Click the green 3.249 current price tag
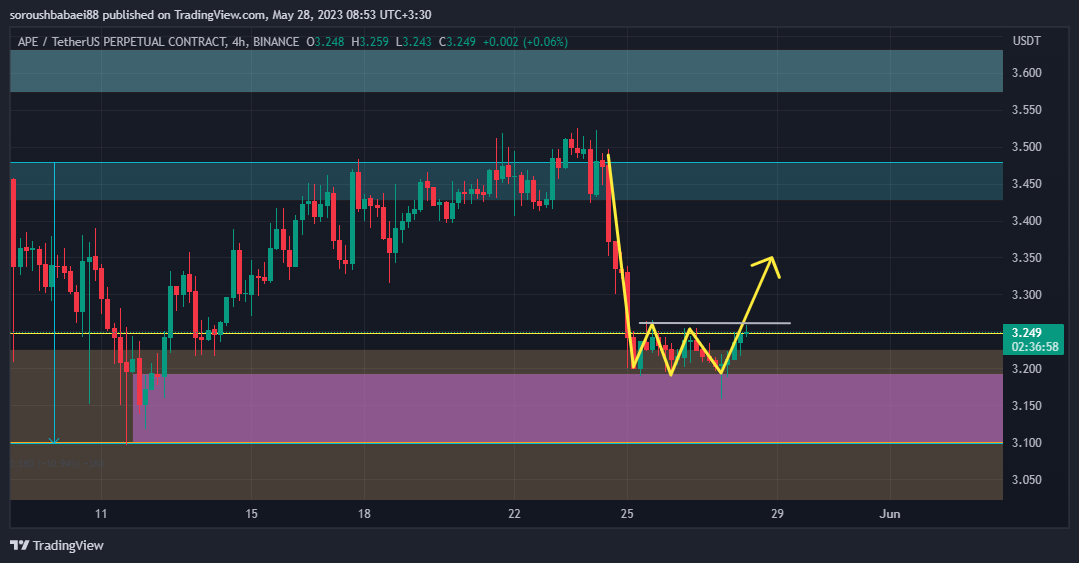Viewport: 1079px width, 563px height. pyautogui.click(x=1027, y=332)
